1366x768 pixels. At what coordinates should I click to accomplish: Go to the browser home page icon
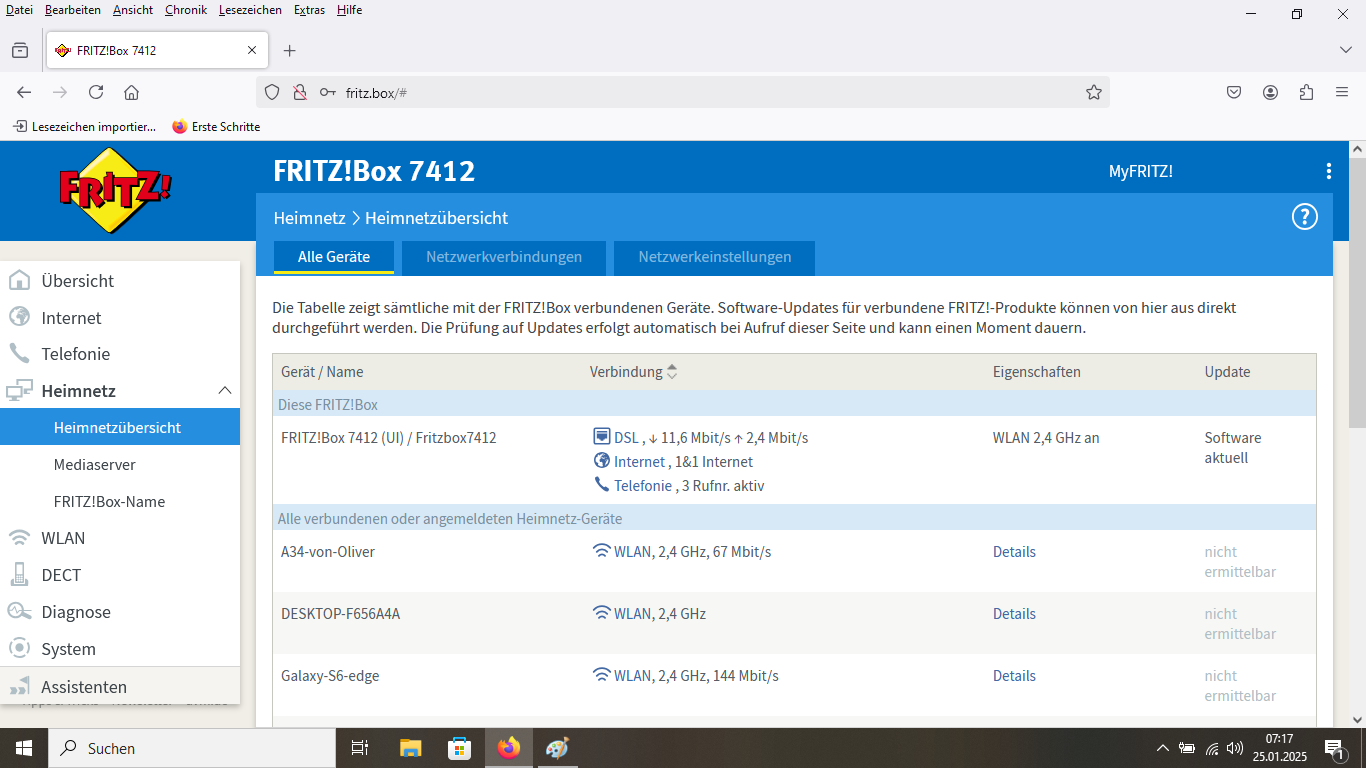pos(131,92)
